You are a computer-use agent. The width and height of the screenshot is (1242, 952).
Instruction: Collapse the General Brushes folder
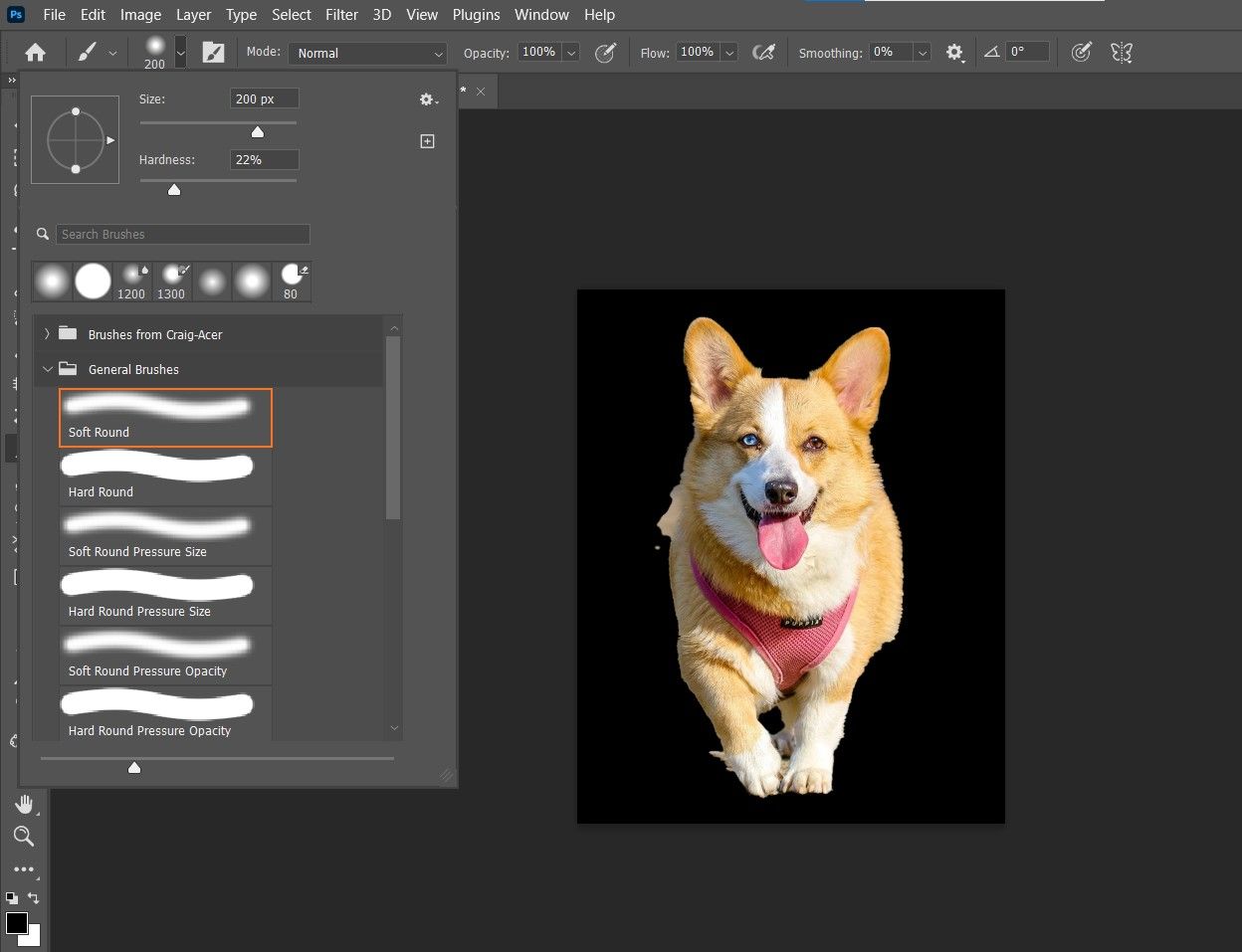[47, 369]
